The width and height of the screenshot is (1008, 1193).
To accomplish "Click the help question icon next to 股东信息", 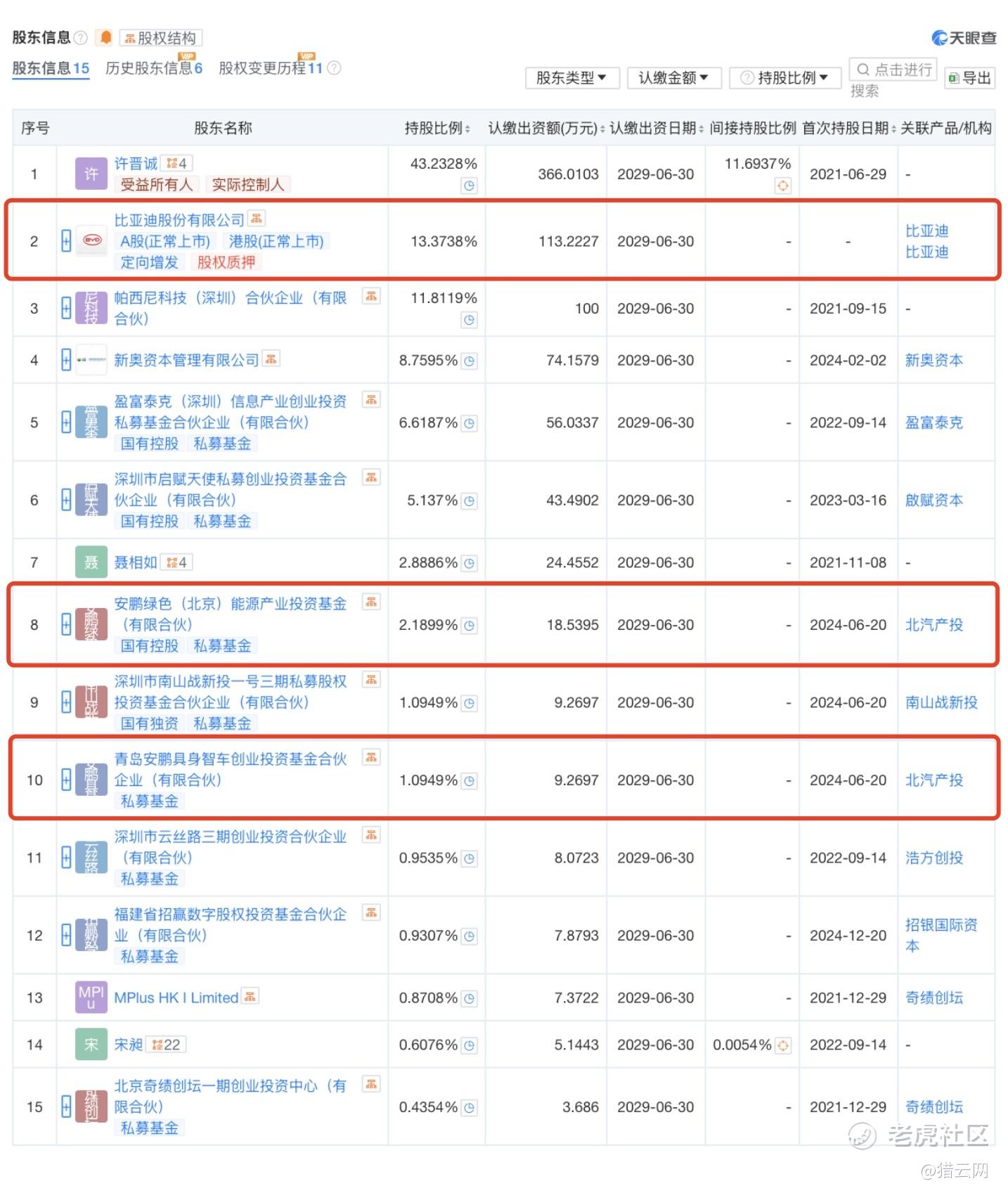I will [x=81, y=37].
